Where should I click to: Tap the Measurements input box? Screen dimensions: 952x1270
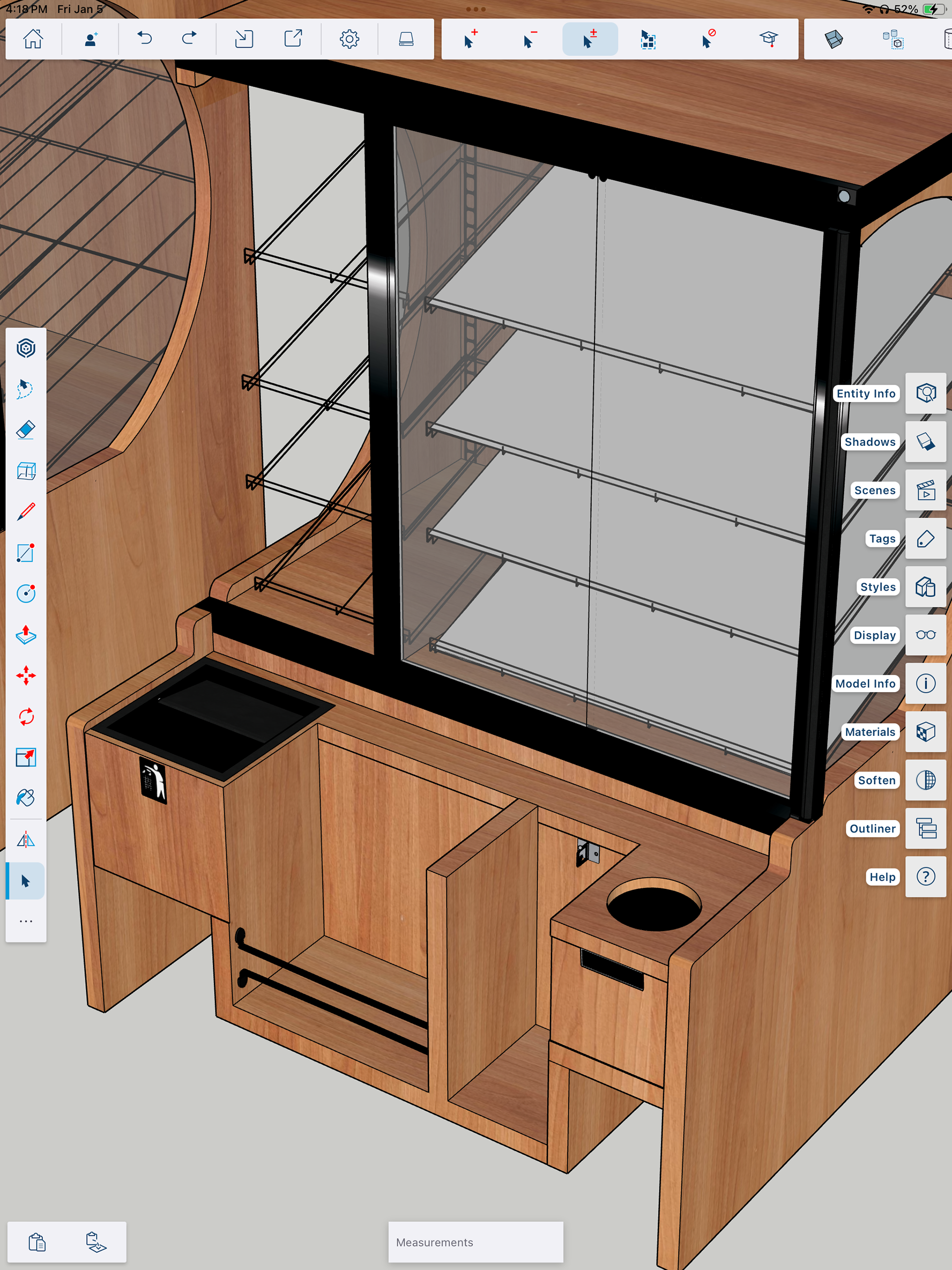[476, 1242]
